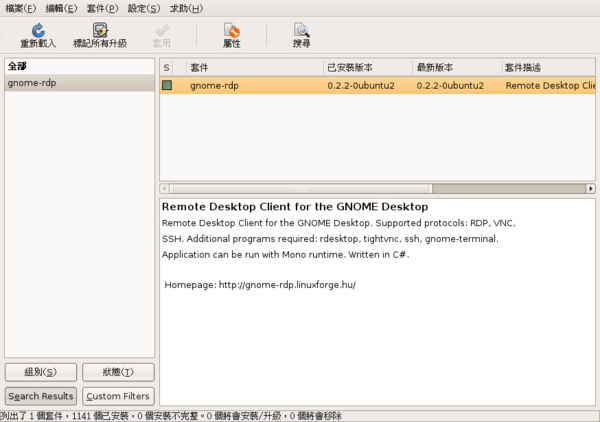This screenshot has height=422, width=600.
Task: Click Mark All Upgrades (標記所有升級) icon
Action: [x=100, y=30]
